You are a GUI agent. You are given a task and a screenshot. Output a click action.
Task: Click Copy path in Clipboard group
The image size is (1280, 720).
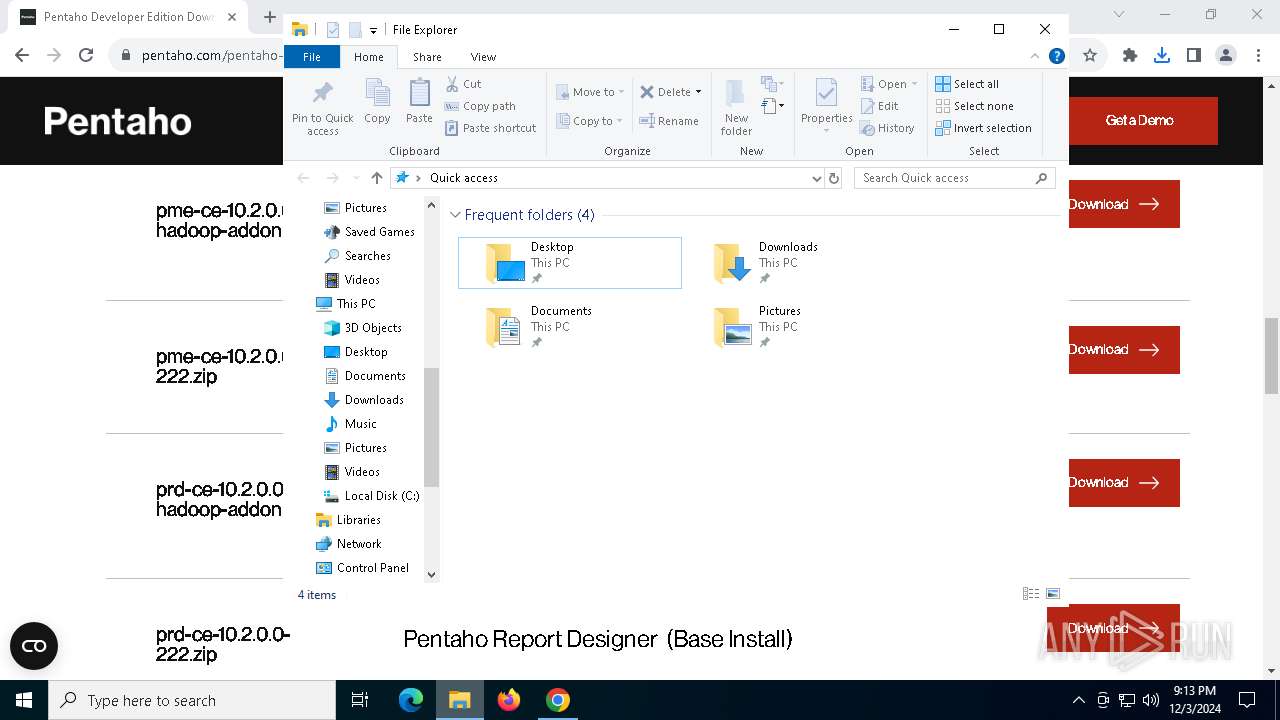(480, 106)
